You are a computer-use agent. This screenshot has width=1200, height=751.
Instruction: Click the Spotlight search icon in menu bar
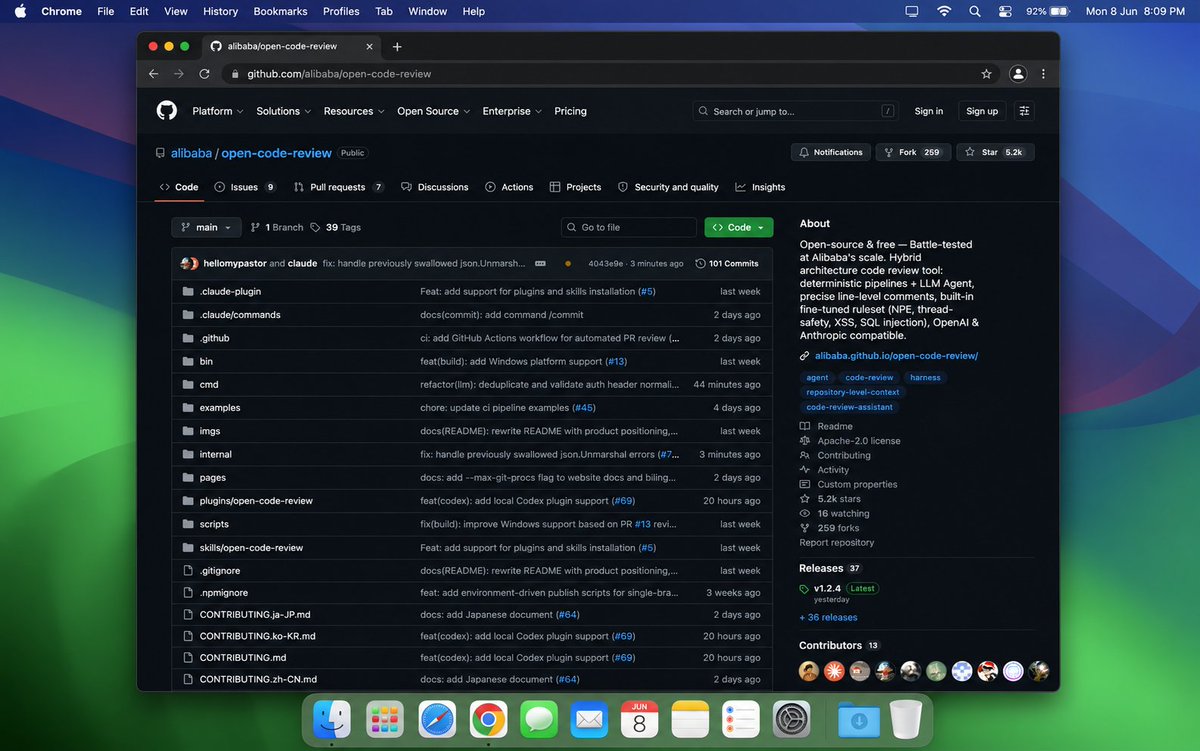975,11
